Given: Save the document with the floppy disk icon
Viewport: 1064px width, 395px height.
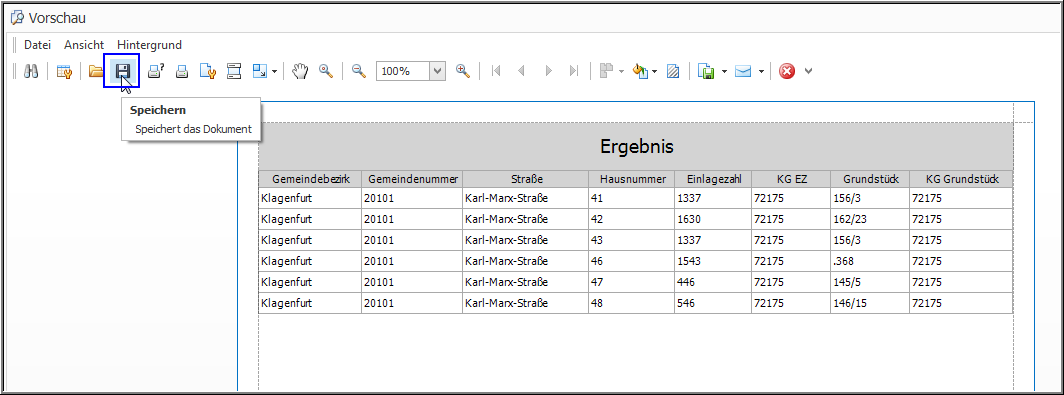Looking at the screenshot, I should tap(121, 71).
